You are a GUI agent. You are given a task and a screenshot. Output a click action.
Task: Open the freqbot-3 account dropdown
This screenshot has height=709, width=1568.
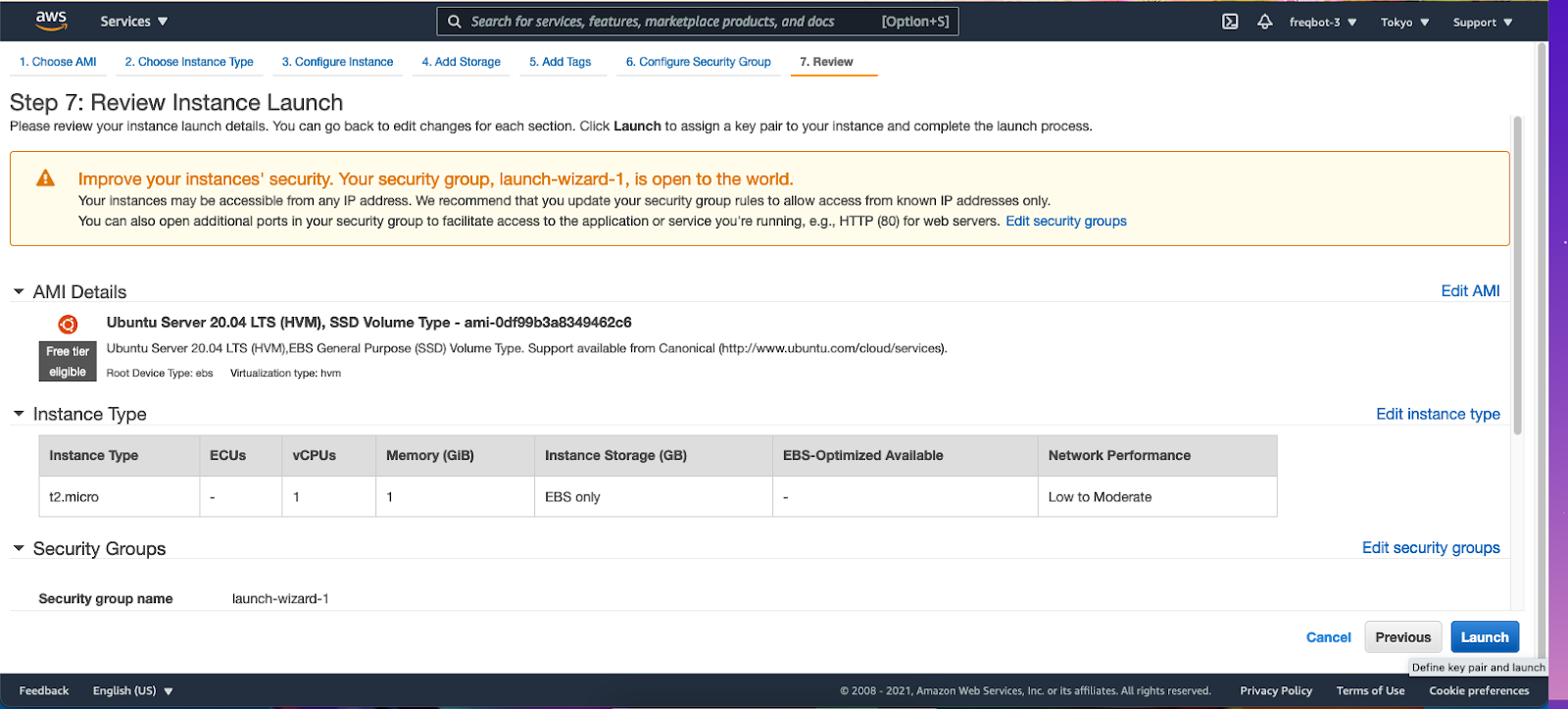point(1323,22)
